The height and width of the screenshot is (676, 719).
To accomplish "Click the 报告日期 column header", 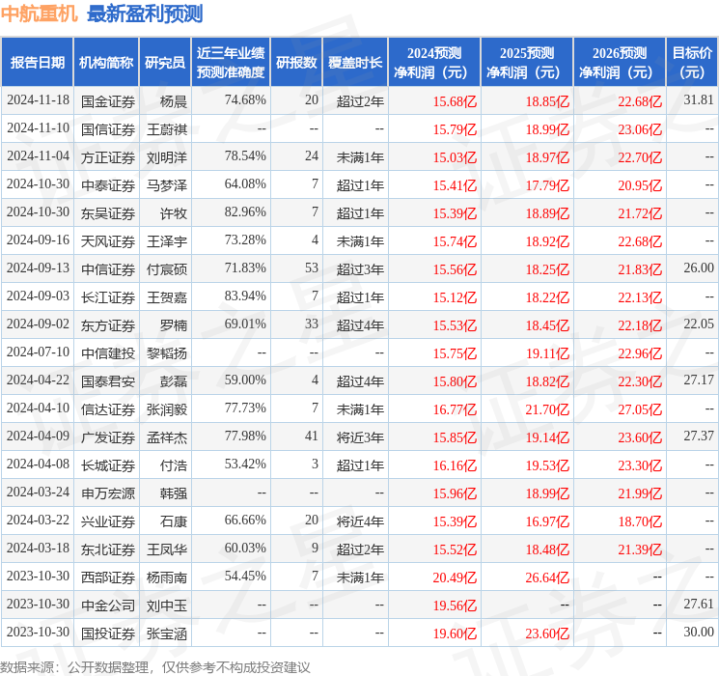I will point(37,62).
